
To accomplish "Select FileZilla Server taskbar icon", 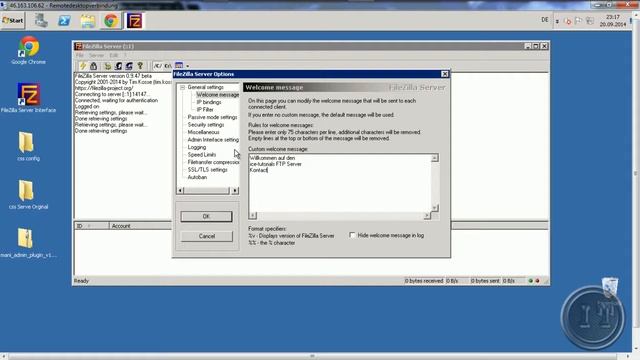I will (134, 20).
